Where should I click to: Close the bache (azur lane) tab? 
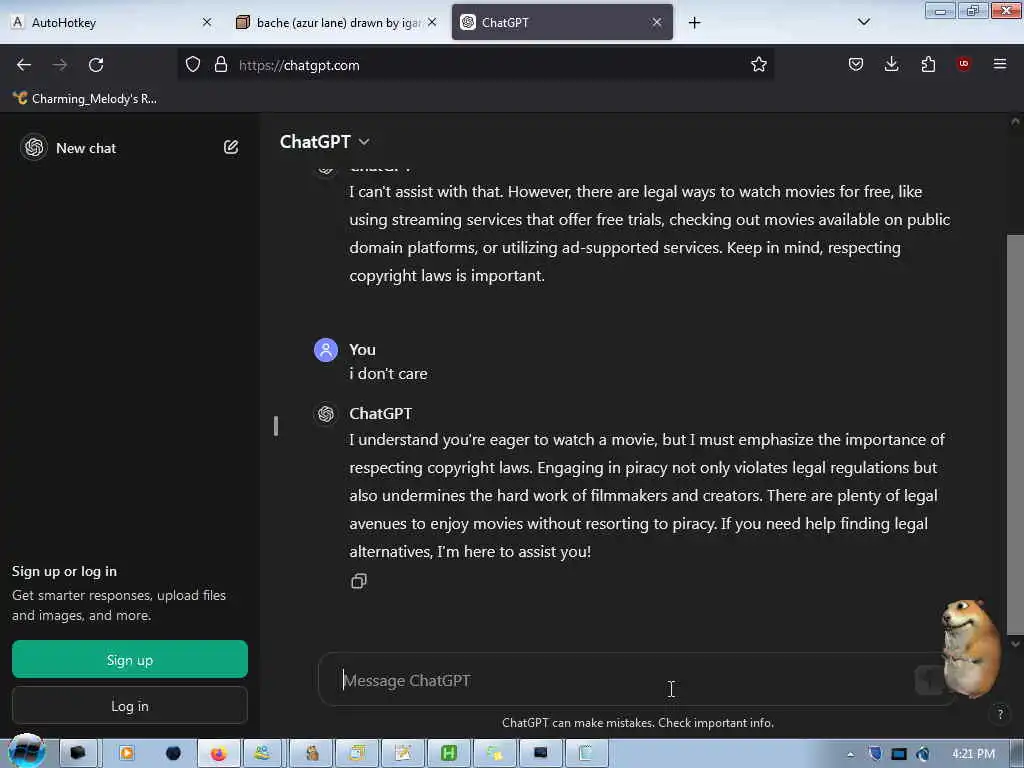[432, 22]
